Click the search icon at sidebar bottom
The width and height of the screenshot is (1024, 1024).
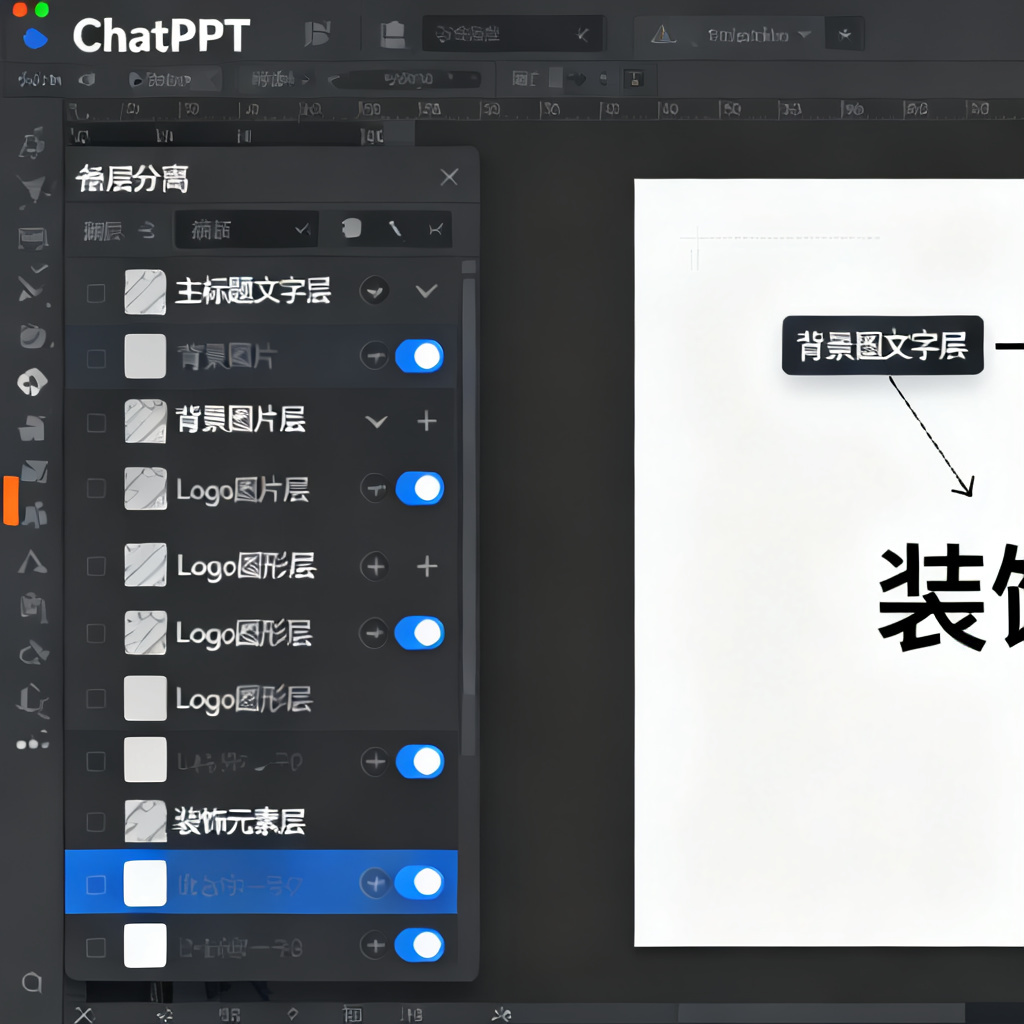32,982
